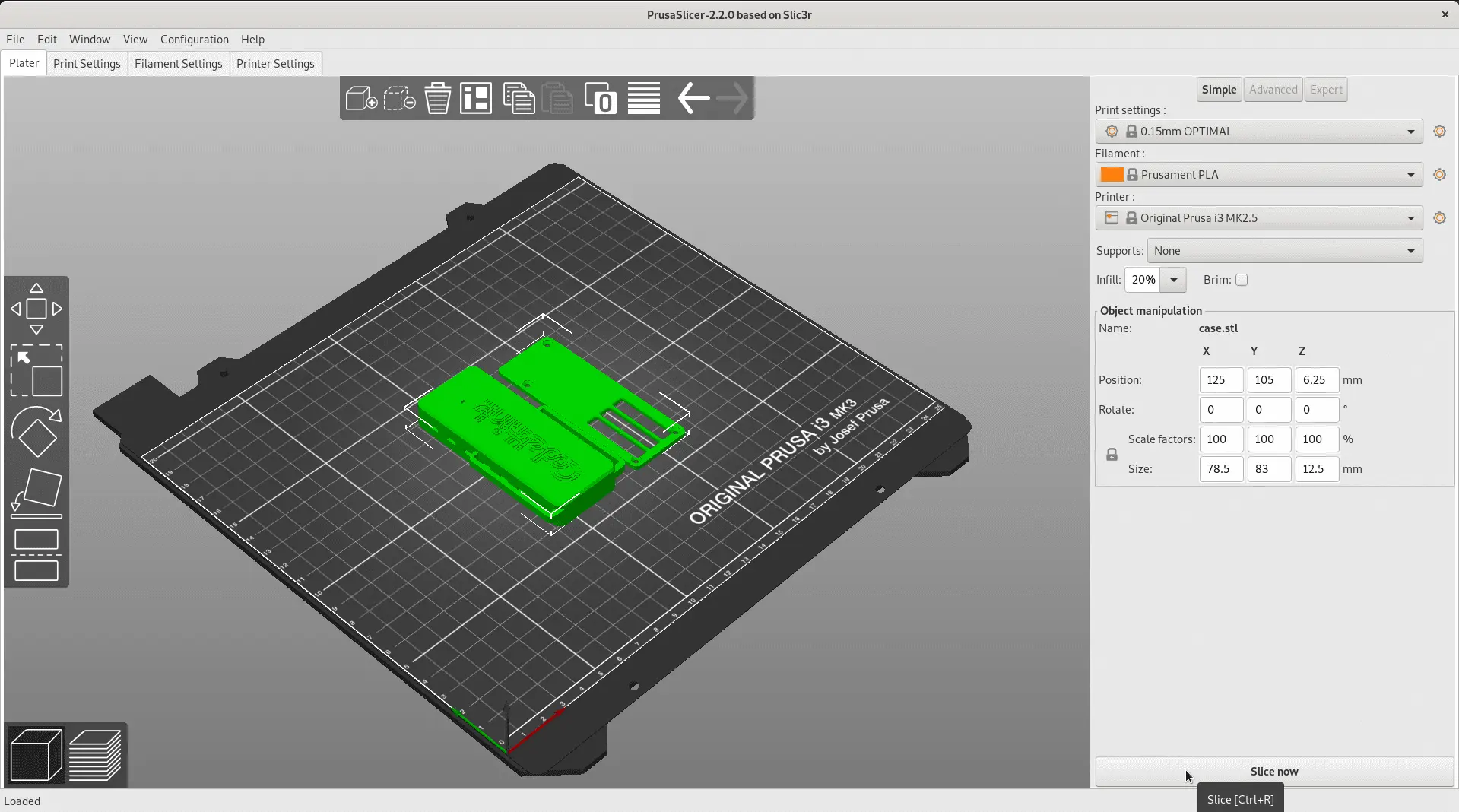Open the 0.15mm OPTIMAL print settings dropdown
Image resolution: width=1459 pixels, height=812 pixels.
[1258, 132]
